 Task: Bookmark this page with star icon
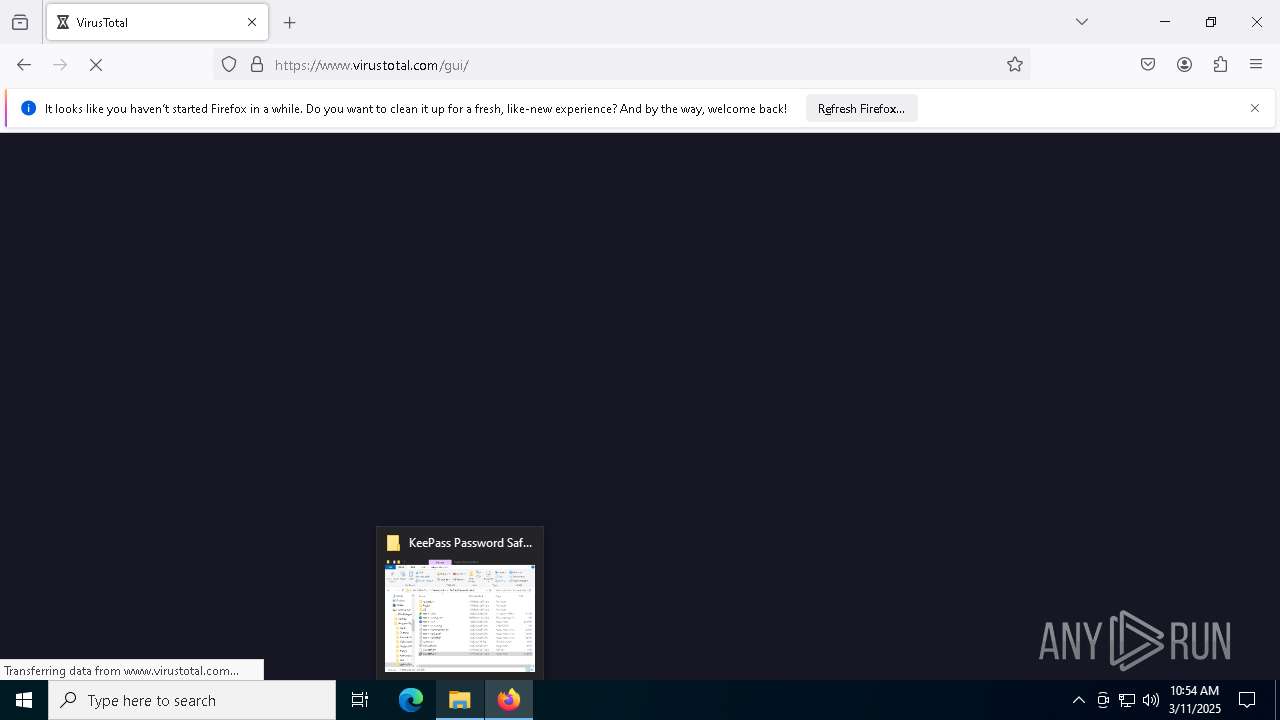point(1015,65)
